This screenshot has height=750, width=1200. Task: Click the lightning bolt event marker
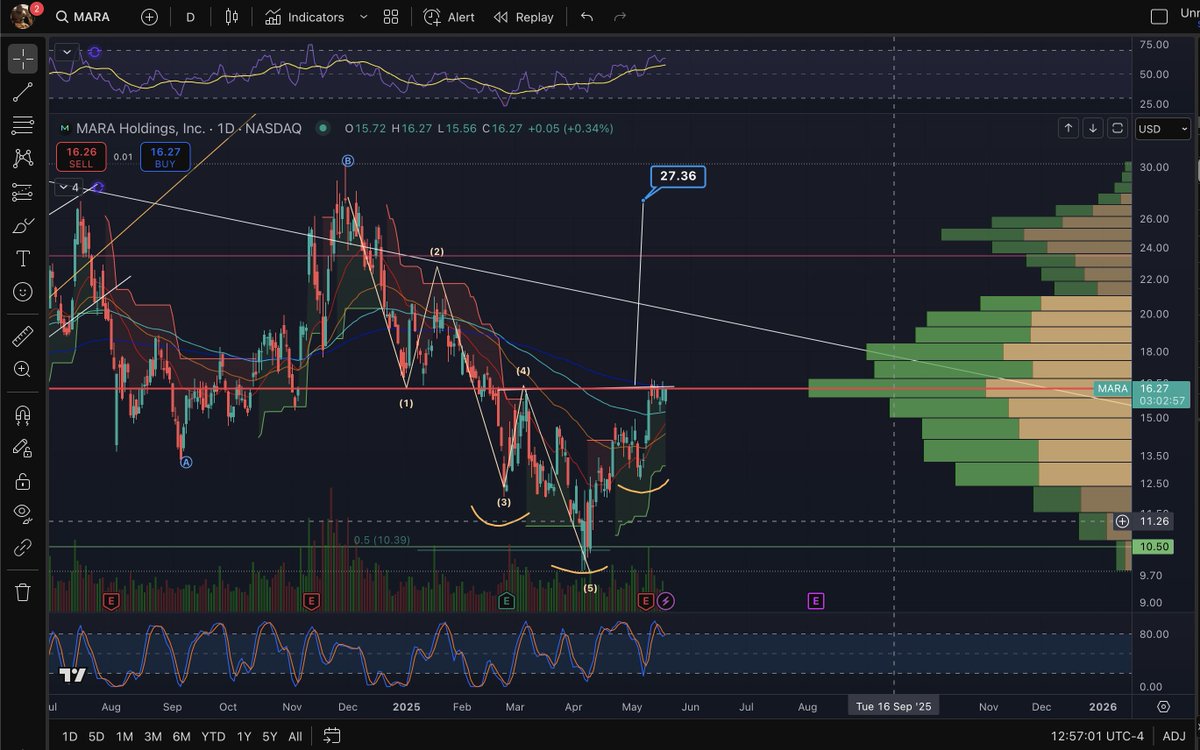[667, 601]
